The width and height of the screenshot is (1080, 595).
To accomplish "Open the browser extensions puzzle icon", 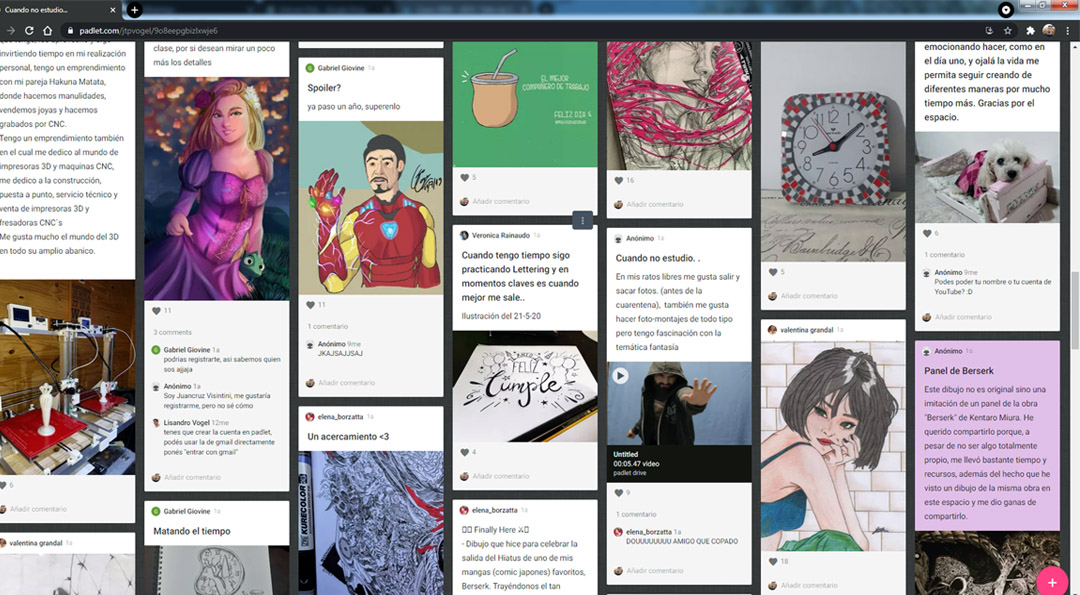I will 1030,30.
